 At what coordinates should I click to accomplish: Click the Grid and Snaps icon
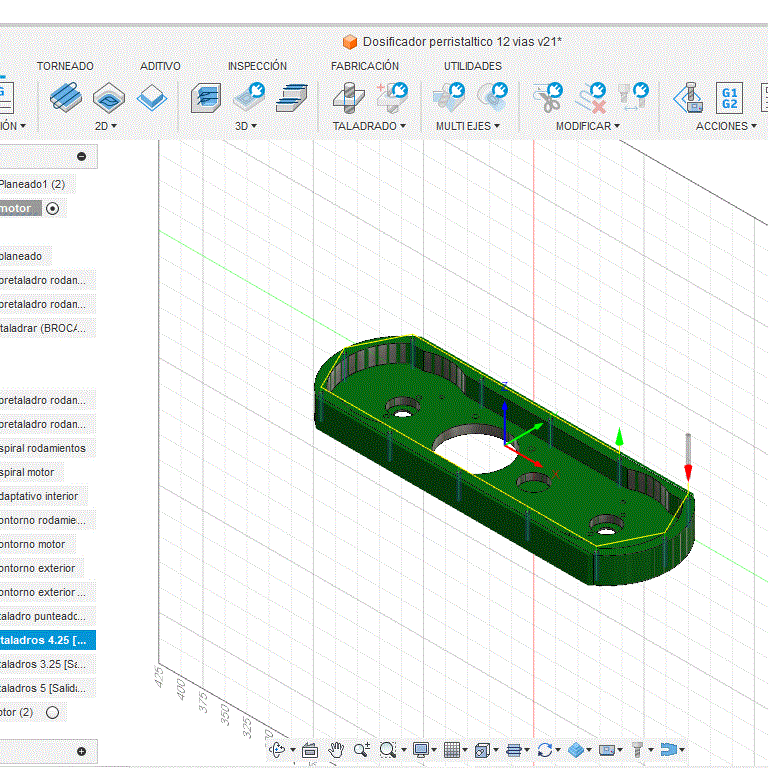(x=452, y=749)
